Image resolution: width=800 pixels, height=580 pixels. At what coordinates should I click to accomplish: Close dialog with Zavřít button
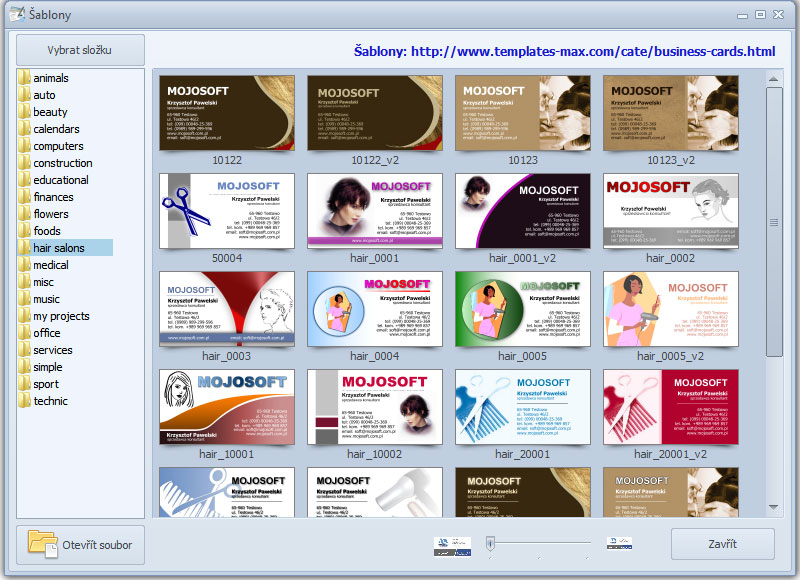pos(722,544)
